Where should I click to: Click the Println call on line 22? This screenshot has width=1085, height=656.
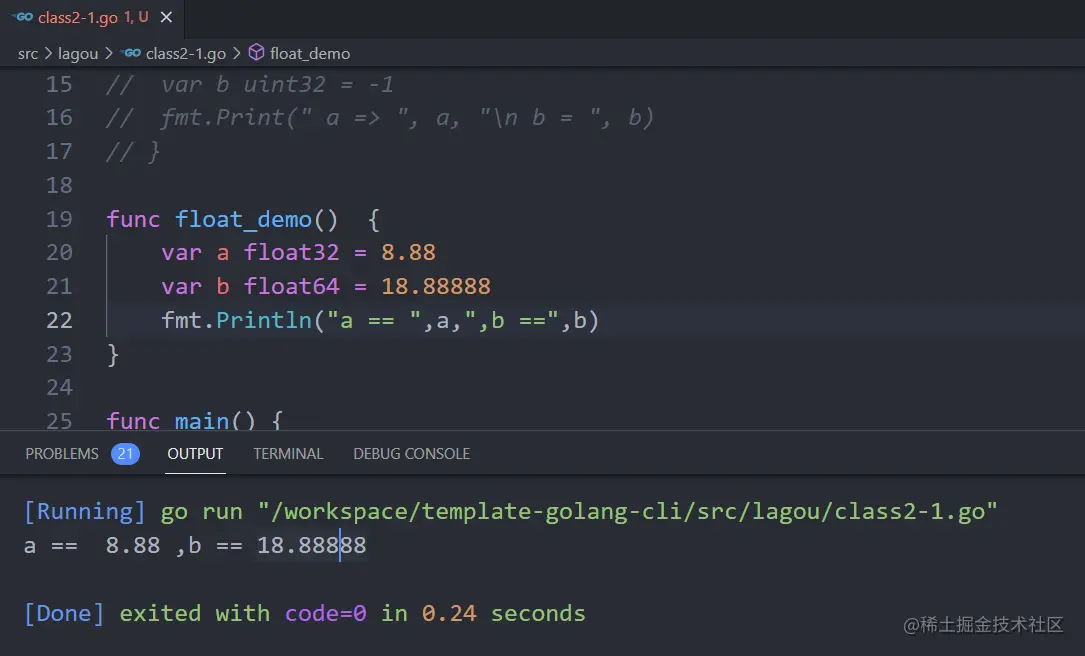[x=264, y=320]
